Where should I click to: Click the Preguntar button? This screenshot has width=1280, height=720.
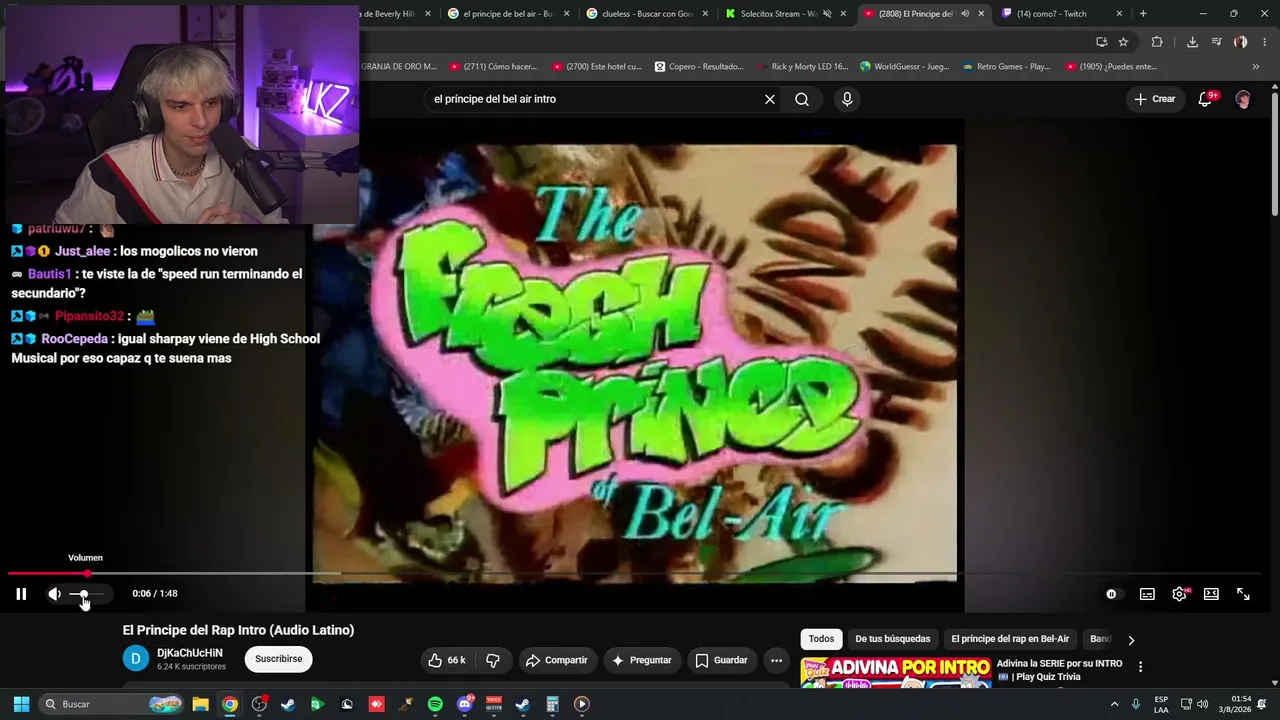tap(641, 660)
